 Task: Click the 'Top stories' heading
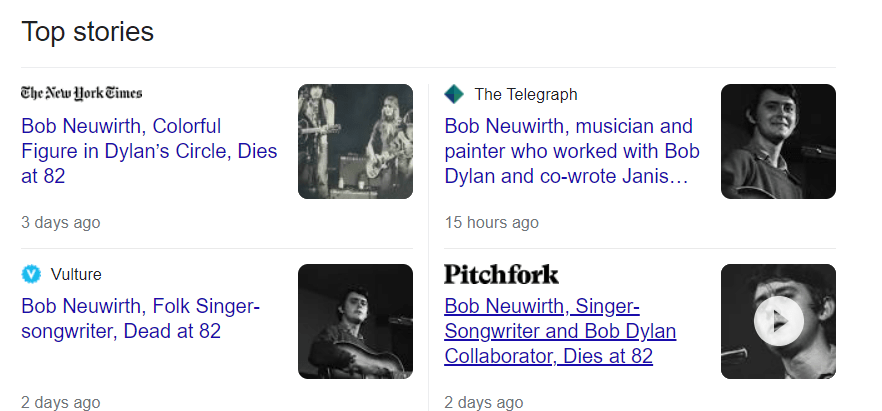[88, 32]
